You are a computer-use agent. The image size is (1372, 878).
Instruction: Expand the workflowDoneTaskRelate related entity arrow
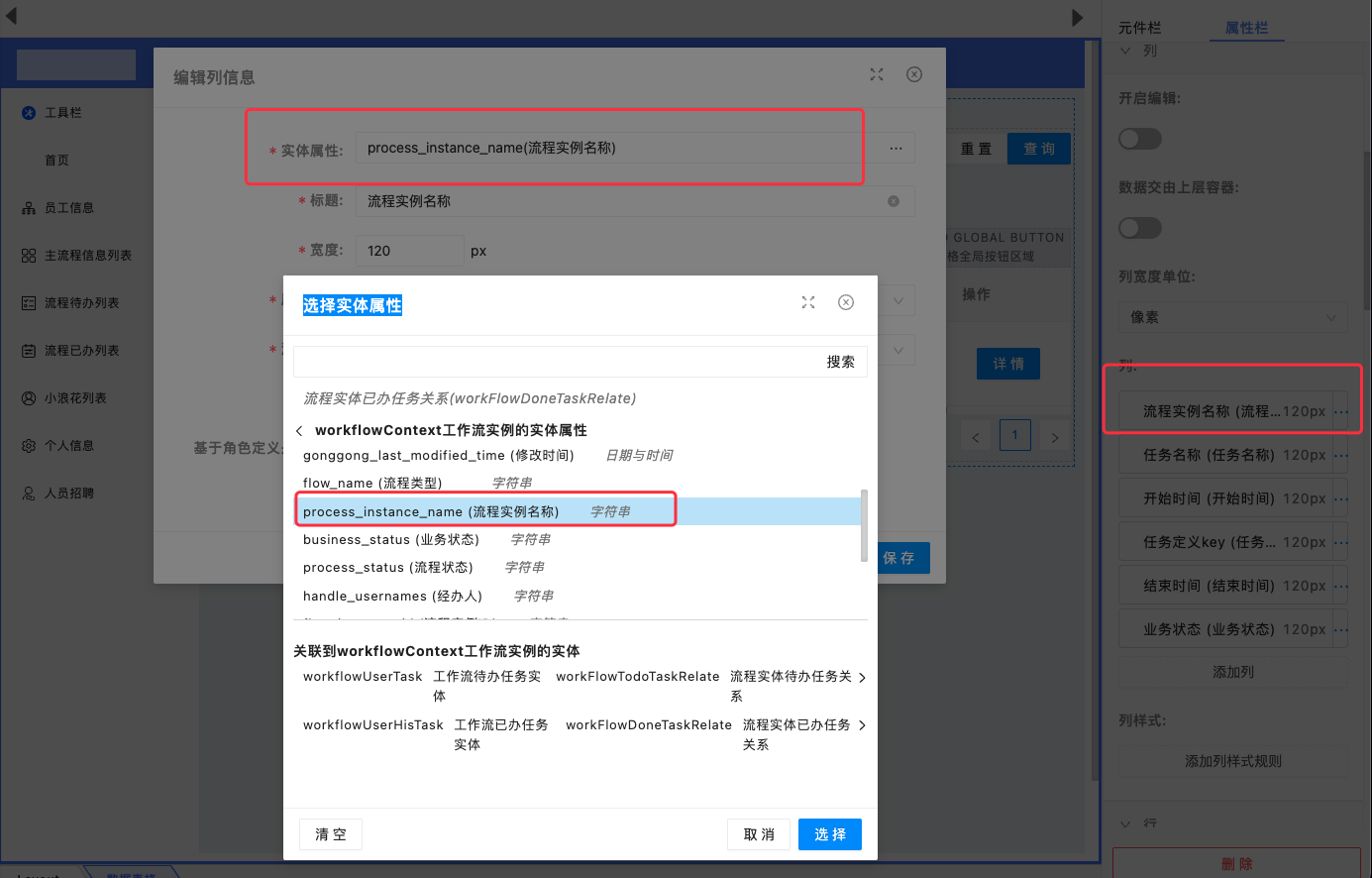862,725
